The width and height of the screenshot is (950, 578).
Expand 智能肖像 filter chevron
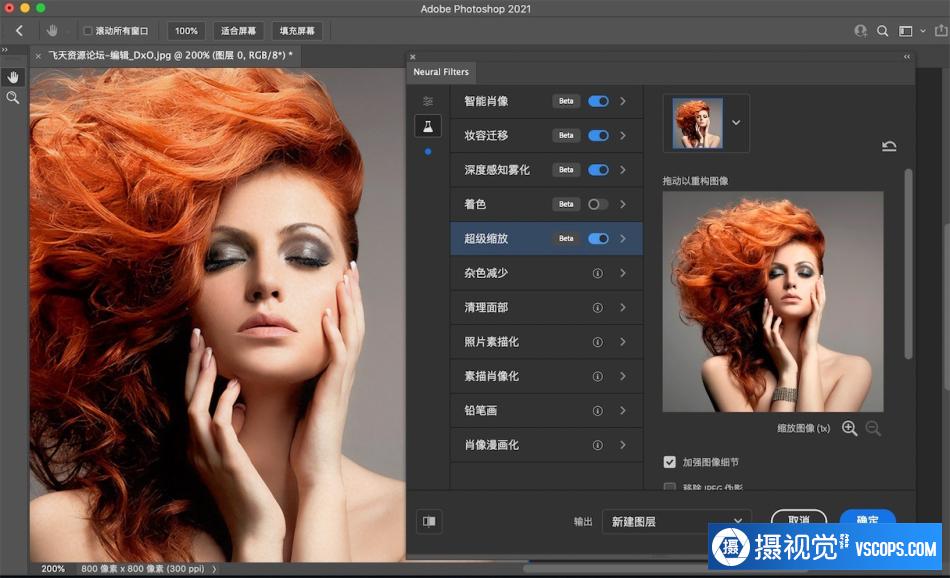coord(623,101)
